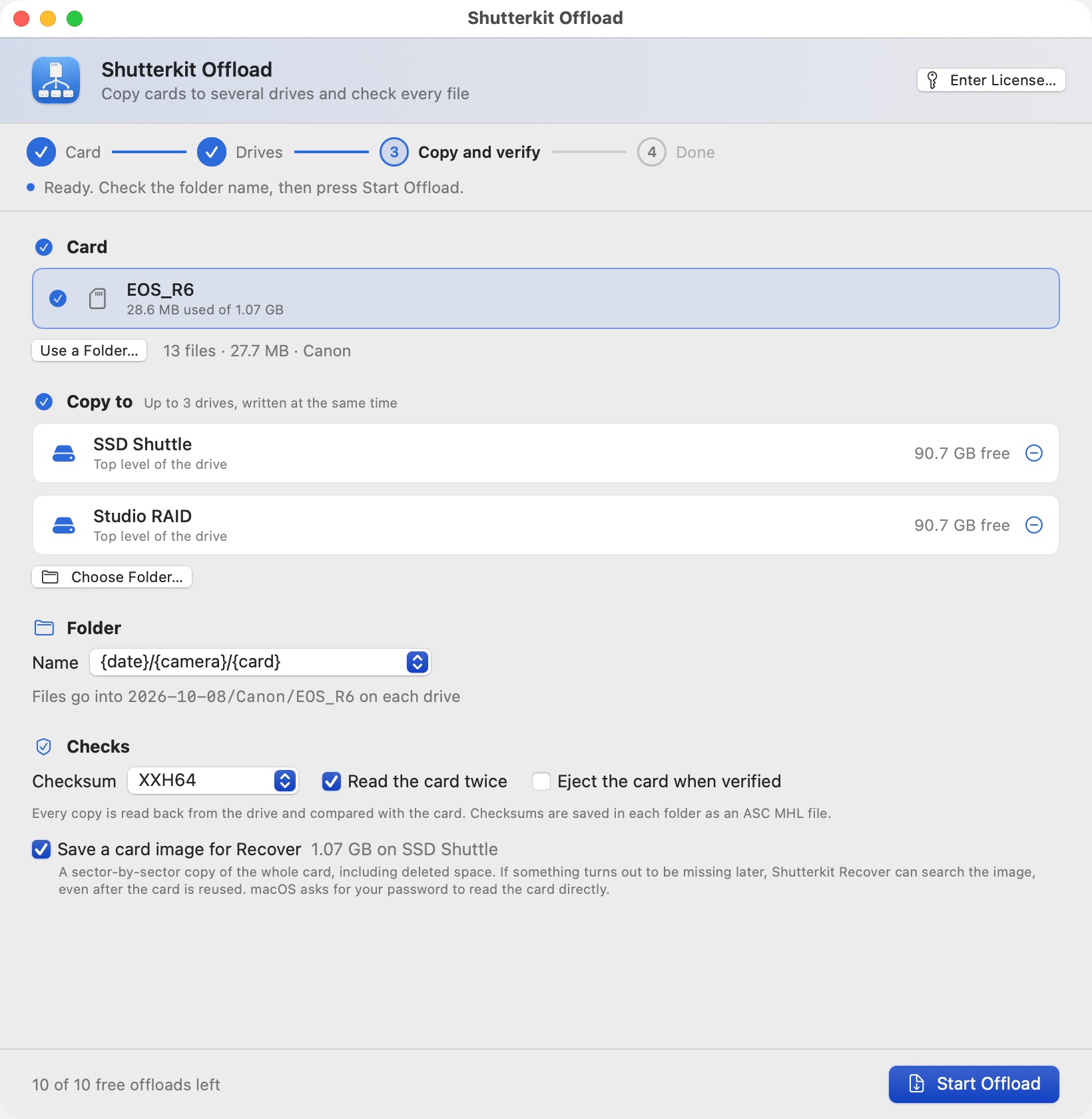Screen dimensions: 1092x1119
Task: Go to the Card step label
Action: [x=83, y=153]
